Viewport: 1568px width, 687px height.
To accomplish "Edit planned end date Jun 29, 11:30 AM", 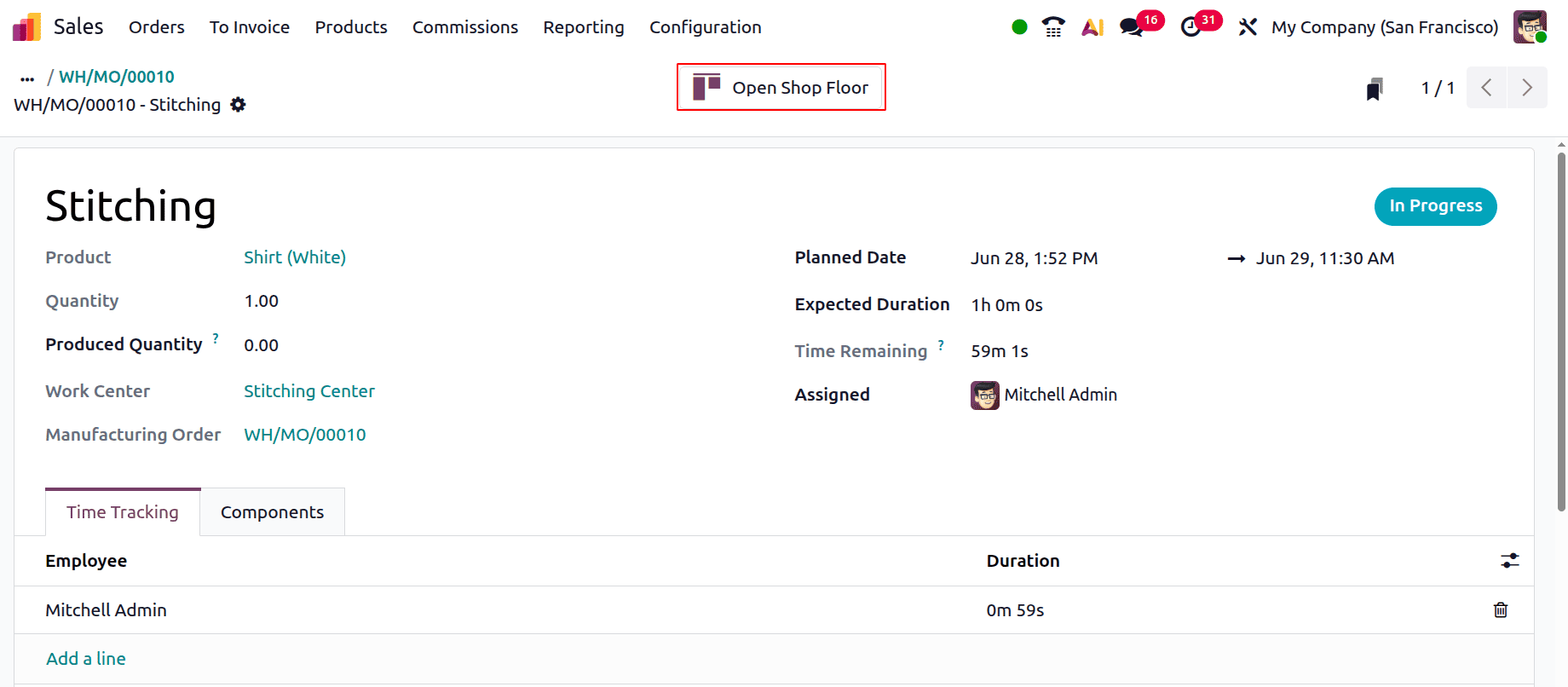I will point(1325,258).
